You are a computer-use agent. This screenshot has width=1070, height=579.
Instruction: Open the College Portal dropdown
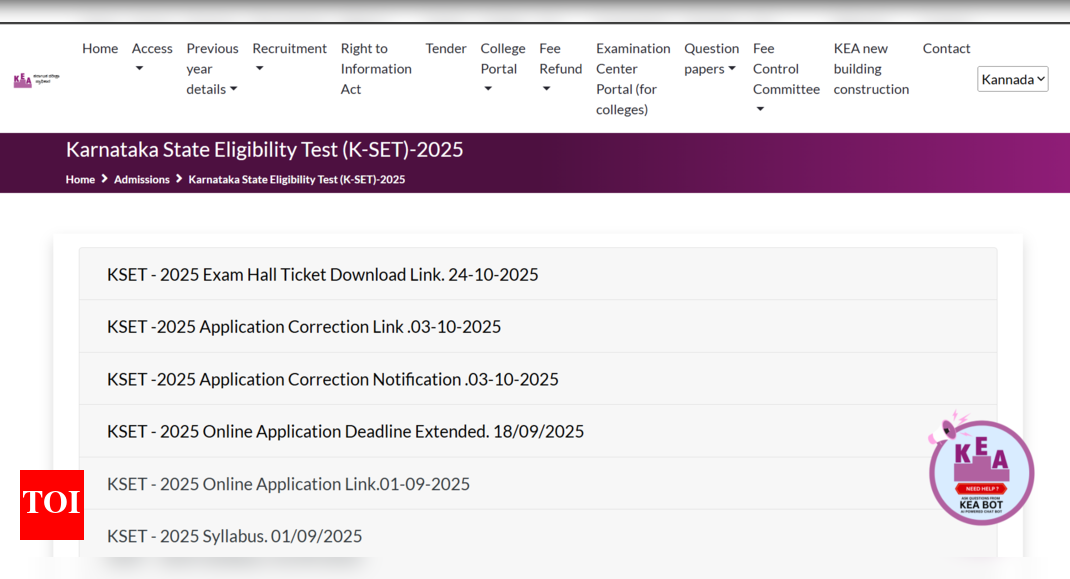502,68
